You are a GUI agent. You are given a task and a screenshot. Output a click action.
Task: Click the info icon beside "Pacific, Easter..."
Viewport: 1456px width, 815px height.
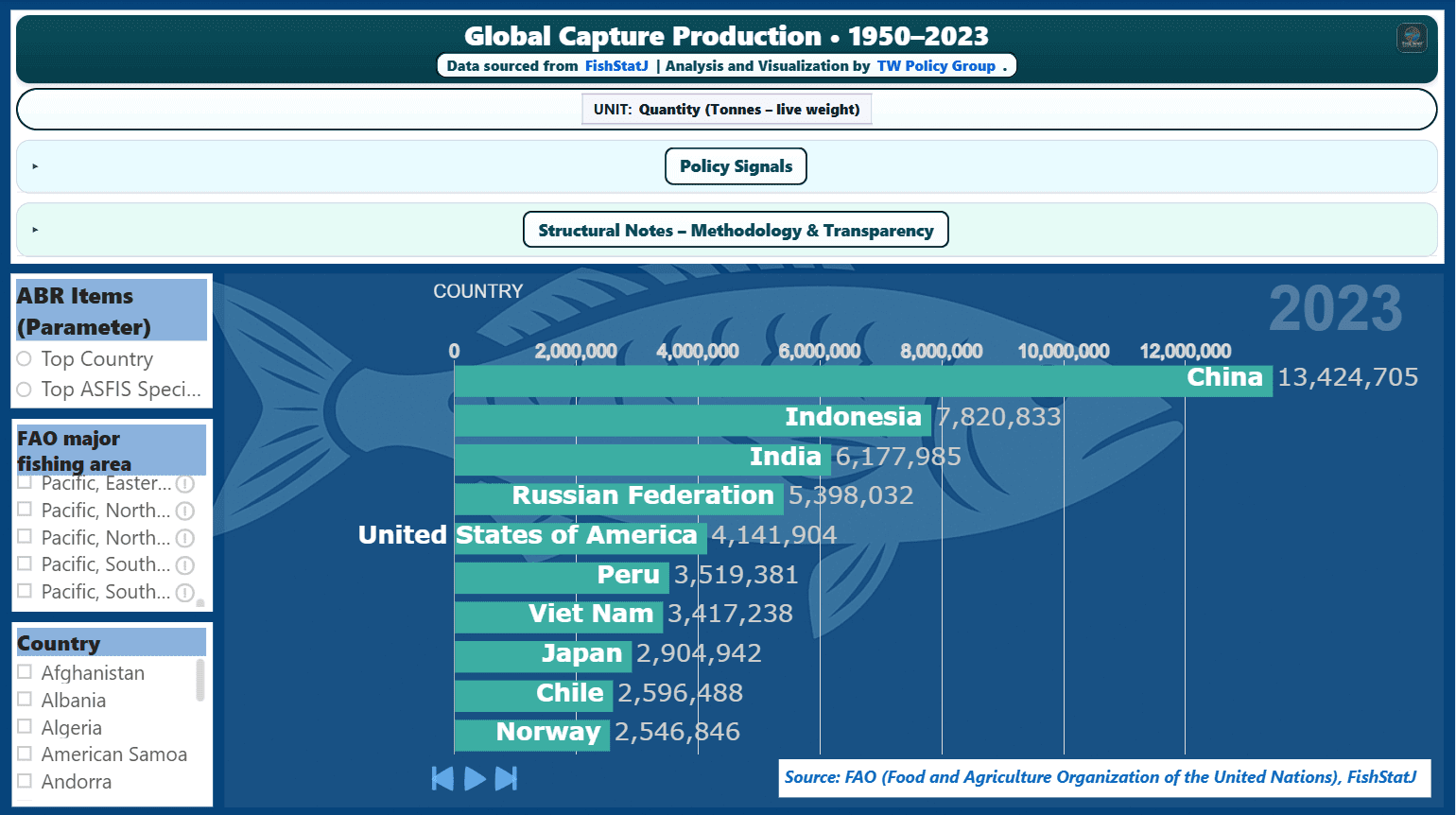185,483
